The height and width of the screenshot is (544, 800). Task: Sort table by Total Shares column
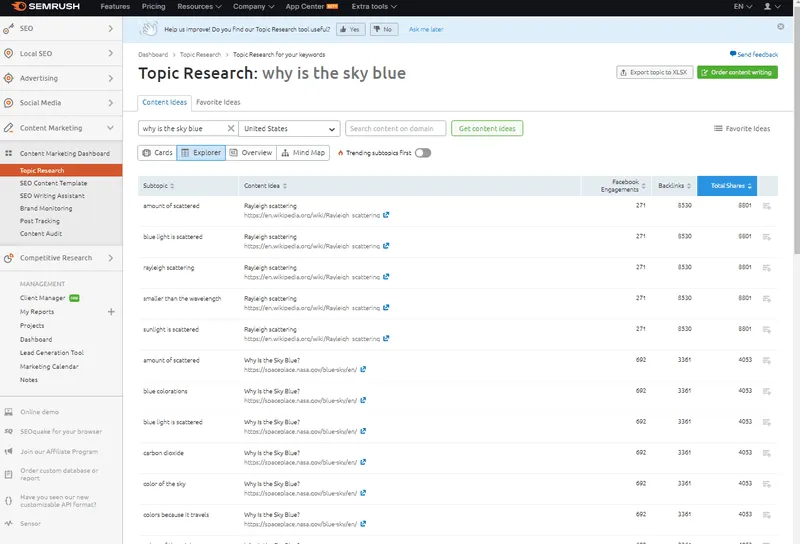pos(727,186)
